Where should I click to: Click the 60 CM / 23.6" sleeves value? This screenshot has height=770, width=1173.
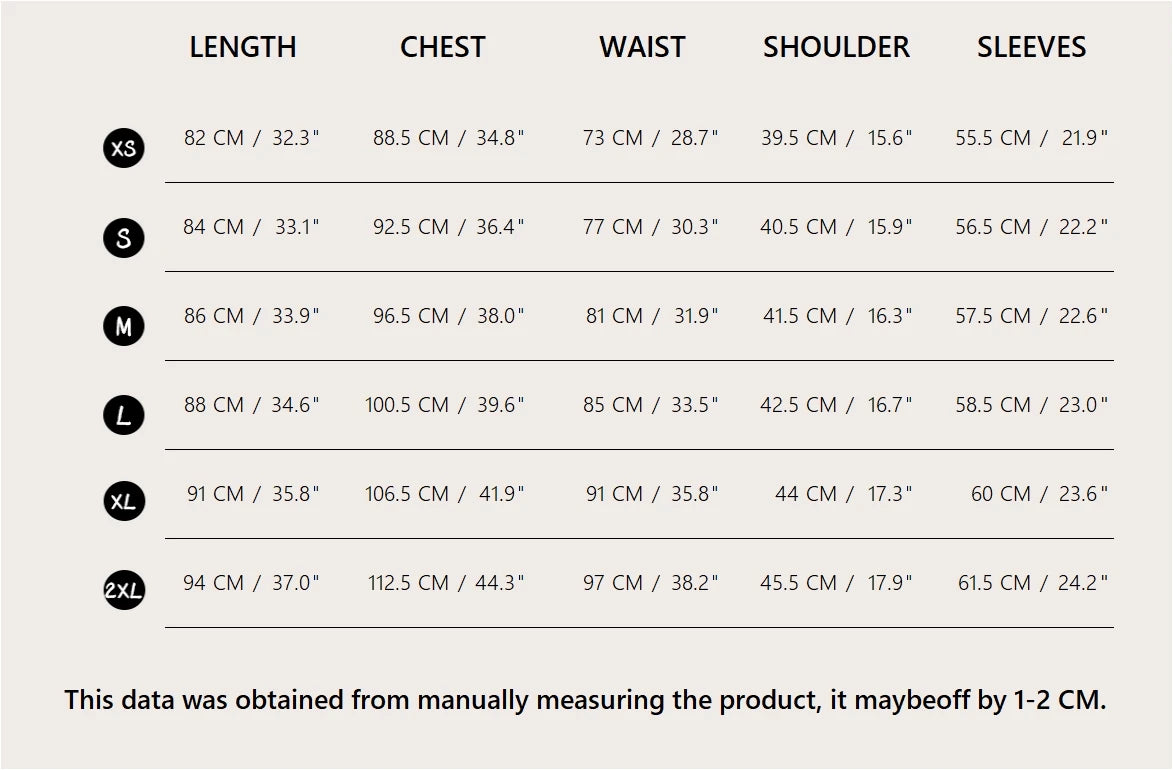pos(1039,494)
